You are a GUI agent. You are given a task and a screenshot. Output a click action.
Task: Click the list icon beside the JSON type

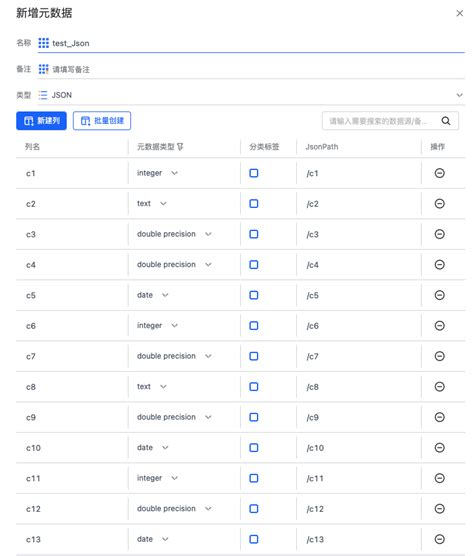pyautogui.click(x=43, y=95)
